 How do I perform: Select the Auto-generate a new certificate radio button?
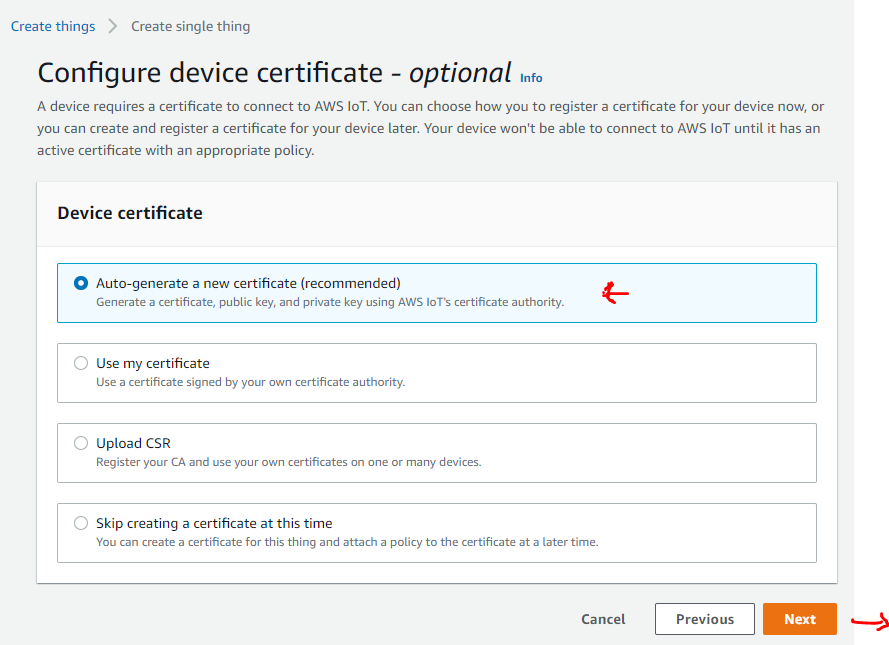point(81,283)
